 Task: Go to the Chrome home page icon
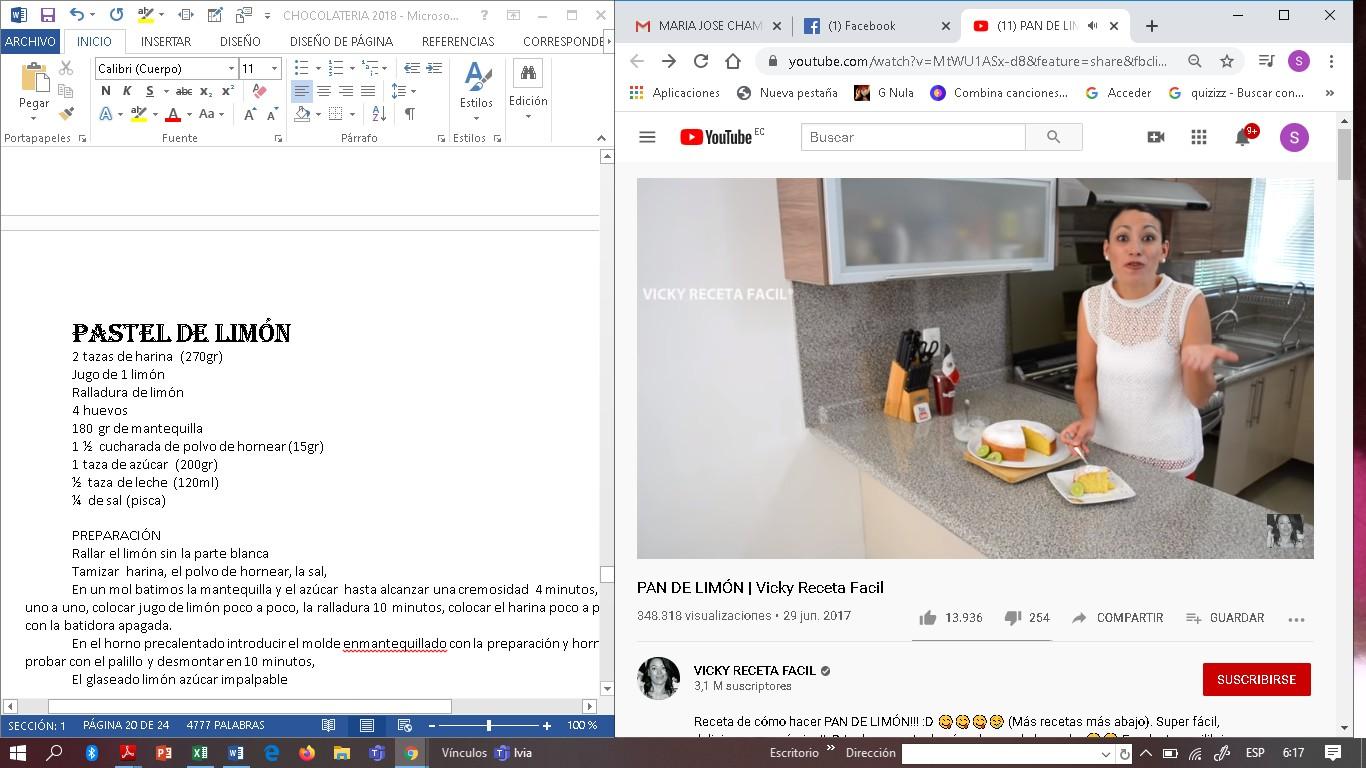[733, 61]
